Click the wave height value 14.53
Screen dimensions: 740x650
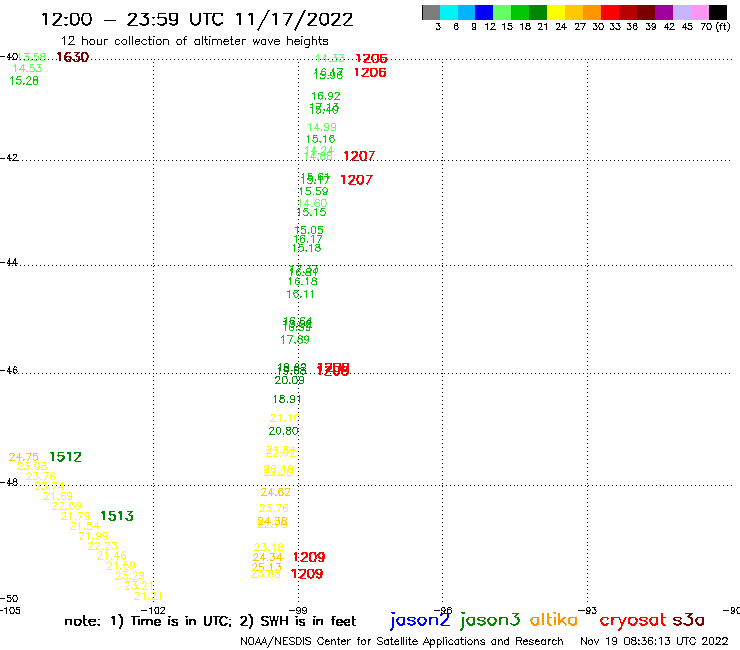27,68
